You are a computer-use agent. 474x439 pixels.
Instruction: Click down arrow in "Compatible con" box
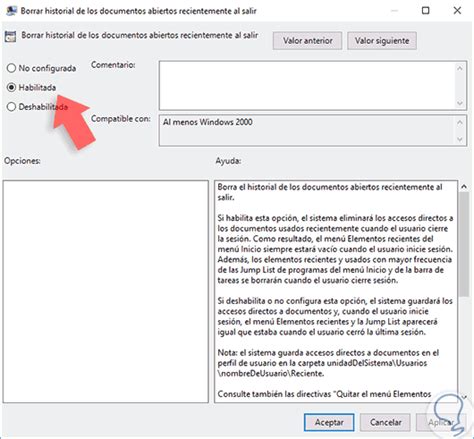pyautogui.click(x=460, y=139)
